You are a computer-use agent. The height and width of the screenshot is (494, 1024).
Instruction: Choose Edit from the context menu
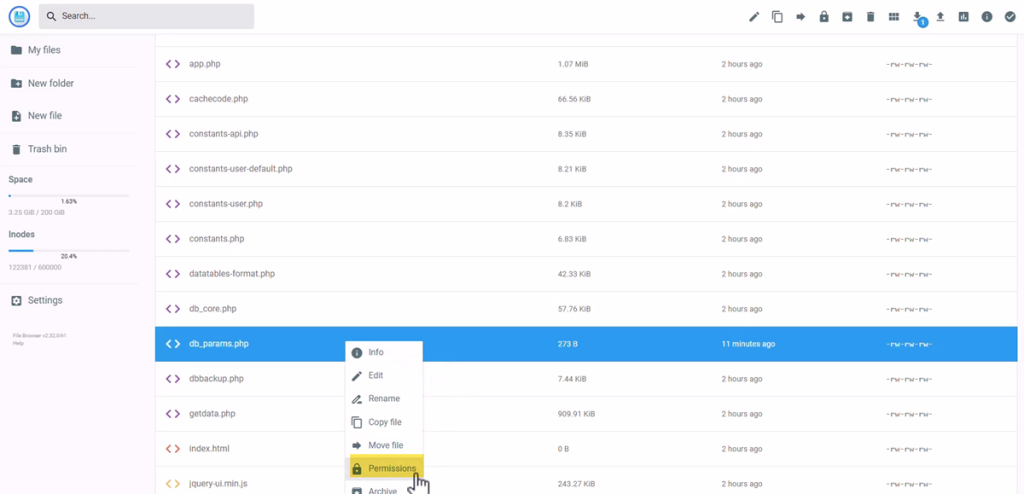tap(384, 376)
